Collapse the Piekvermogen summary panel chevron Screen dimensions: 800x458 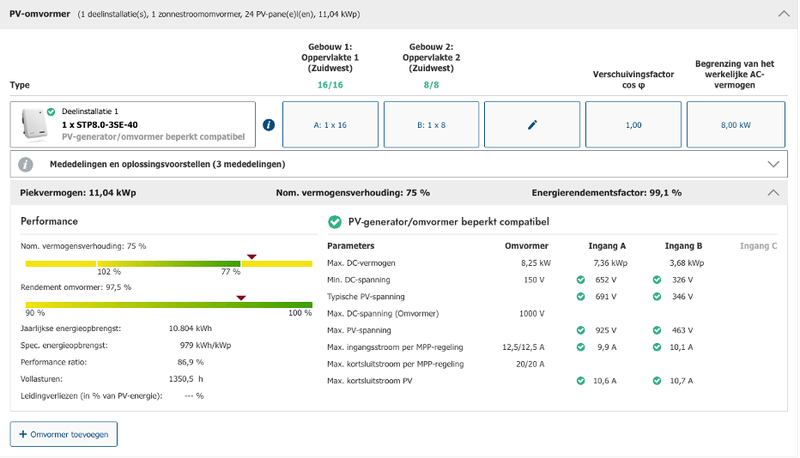pos(772,192)
